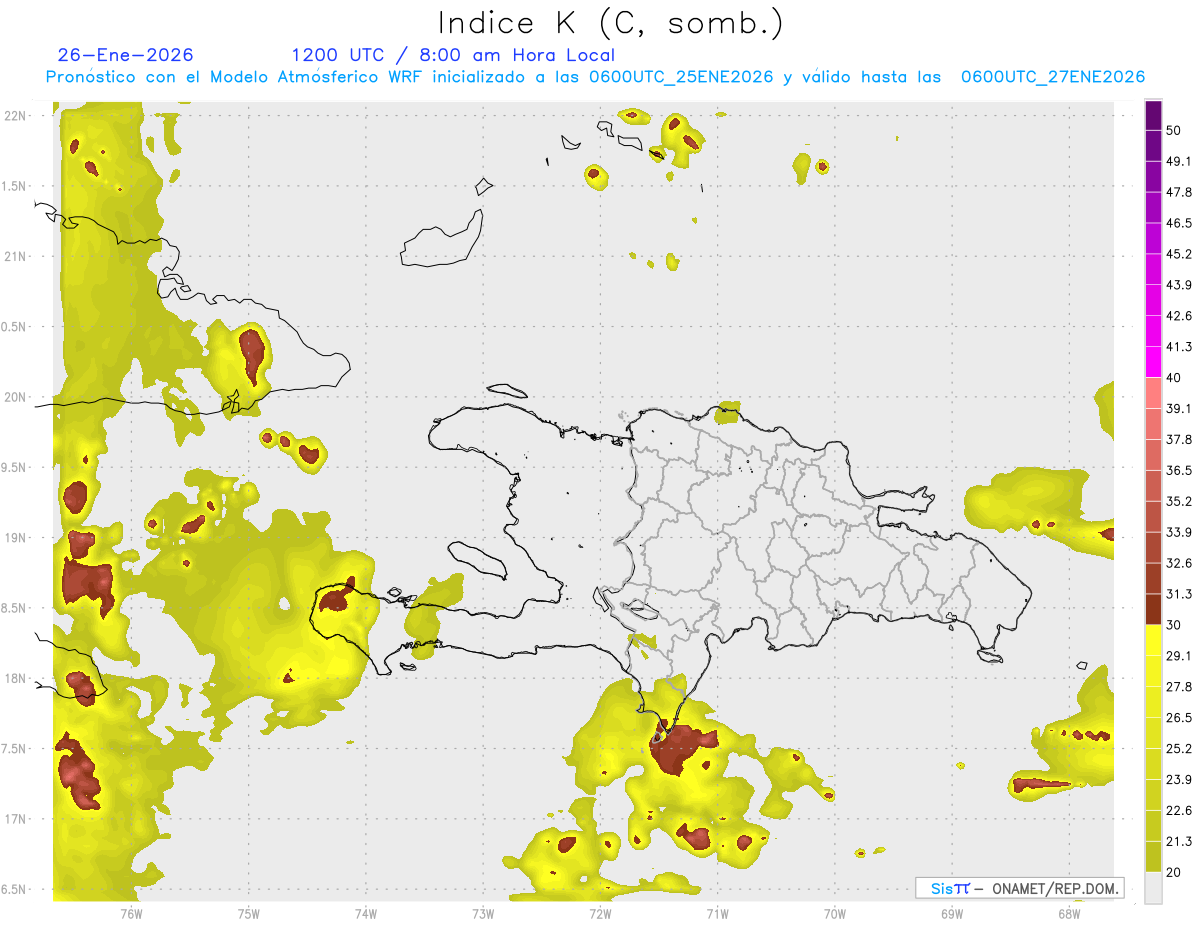Click the "70W" longitude axis label

tap(835, 913)
